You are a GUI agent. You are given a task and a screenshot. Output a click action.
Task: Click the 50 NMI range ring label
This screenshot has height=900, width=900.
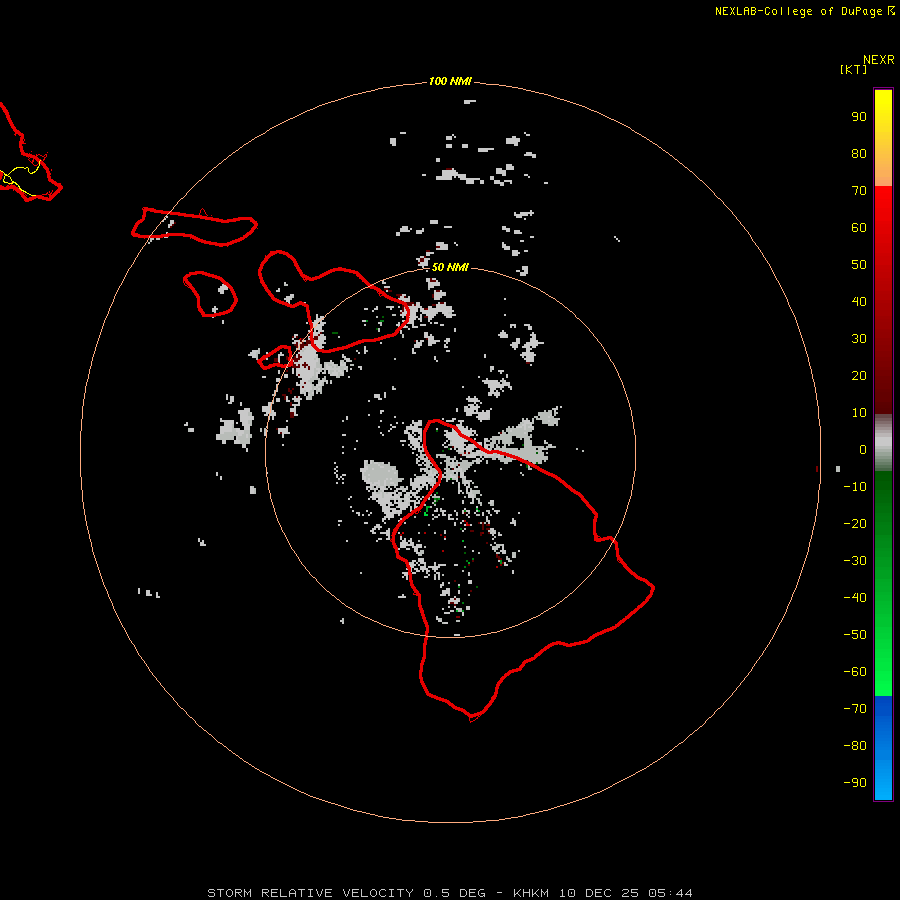[450, 267]
